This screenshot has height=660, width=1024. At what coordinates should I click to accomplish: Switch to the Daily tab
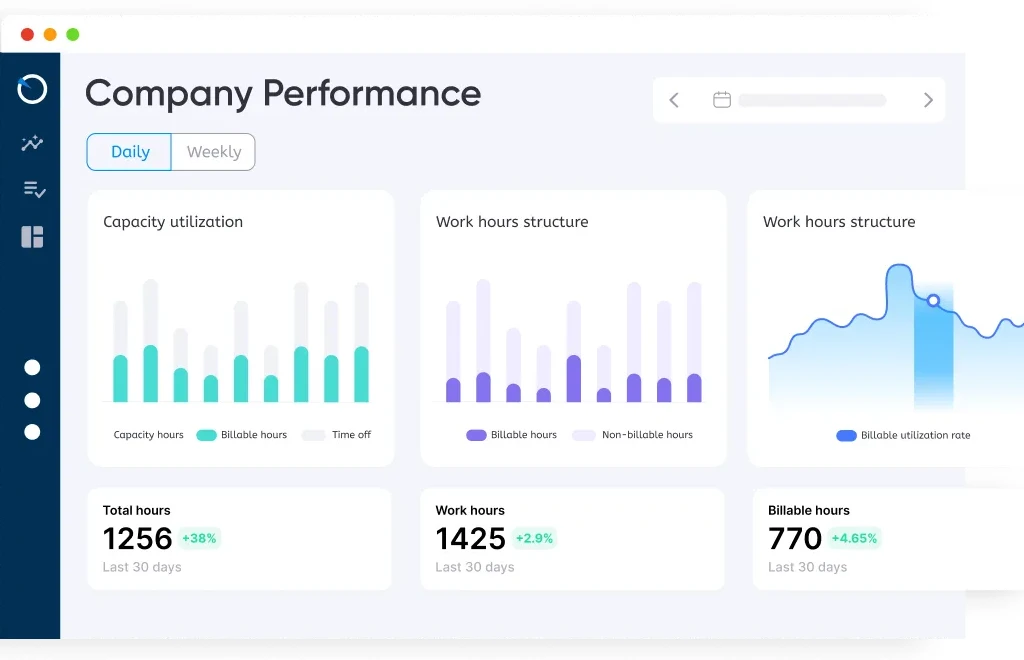(x=130, y=152)
